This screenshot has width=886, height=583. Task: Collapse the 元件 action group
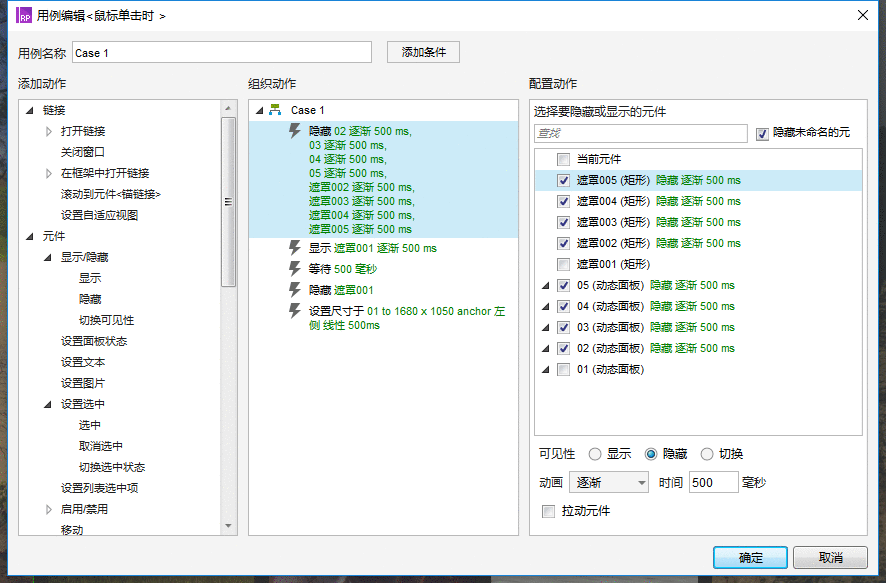30,236
